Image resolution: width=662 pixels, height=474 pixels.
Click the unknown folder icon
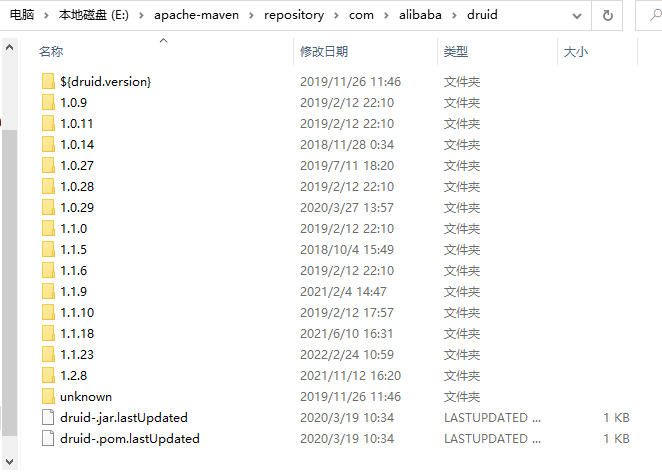tap(48, 397)
